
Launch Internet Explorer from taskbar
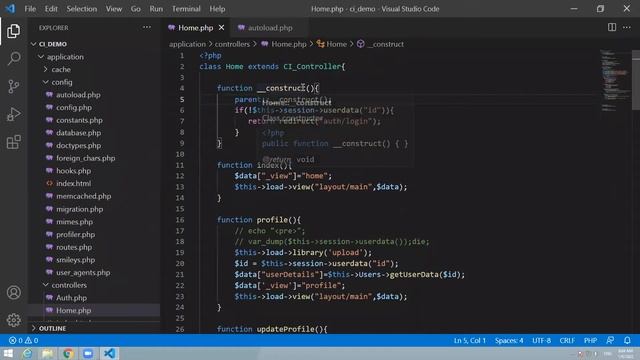point(27,353)
